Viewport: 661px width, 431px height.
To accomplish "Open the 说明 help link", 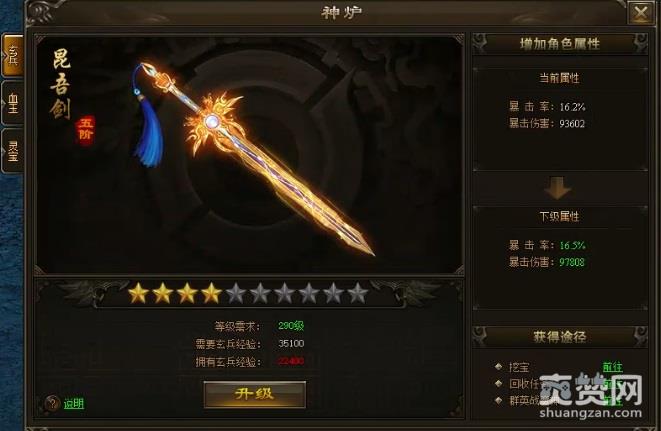I will click(74, 404).
